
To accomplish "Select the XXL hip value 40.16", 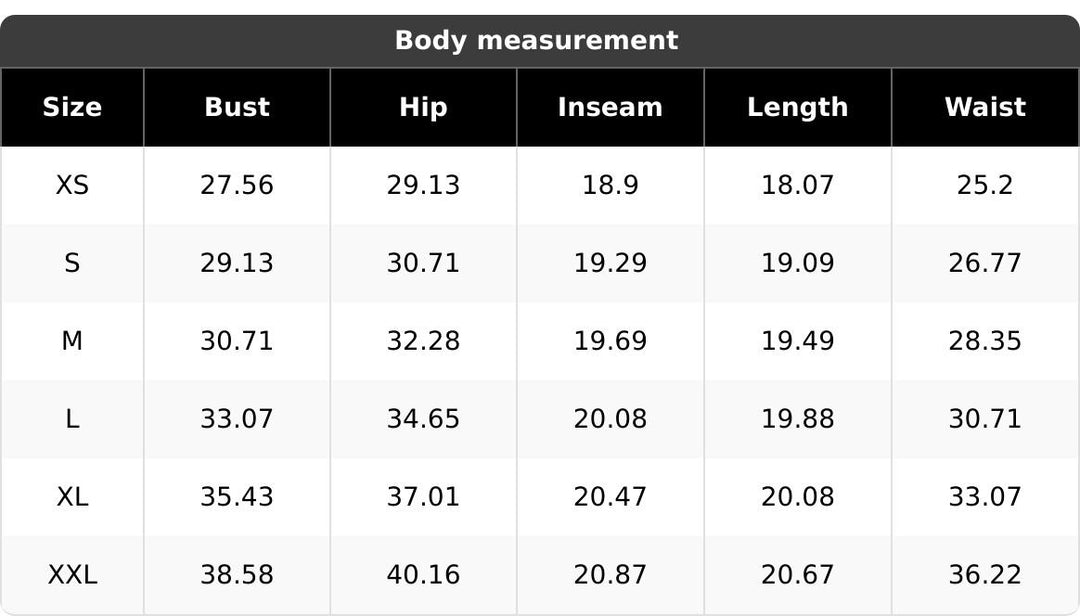I will click(x=423, y=575).
